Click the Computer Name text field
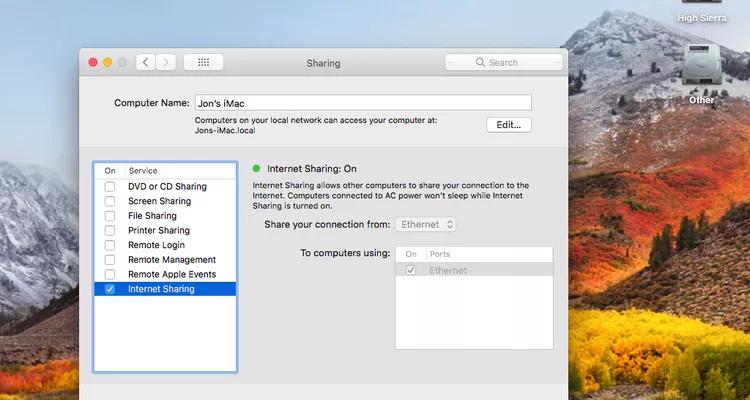Image resolution: width=750 pixels, height=400 pixels. click(363, 103)
